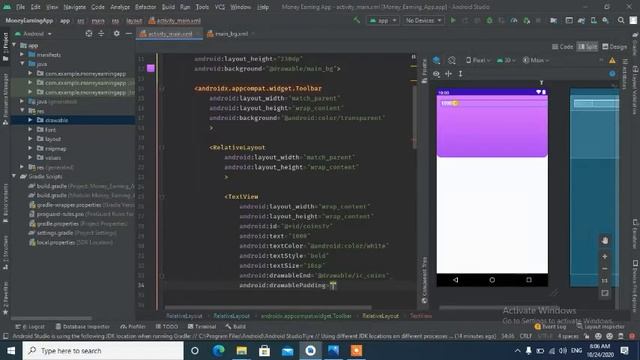
Task: Open the Logcat tool window
Action: [x=30, y=327]
